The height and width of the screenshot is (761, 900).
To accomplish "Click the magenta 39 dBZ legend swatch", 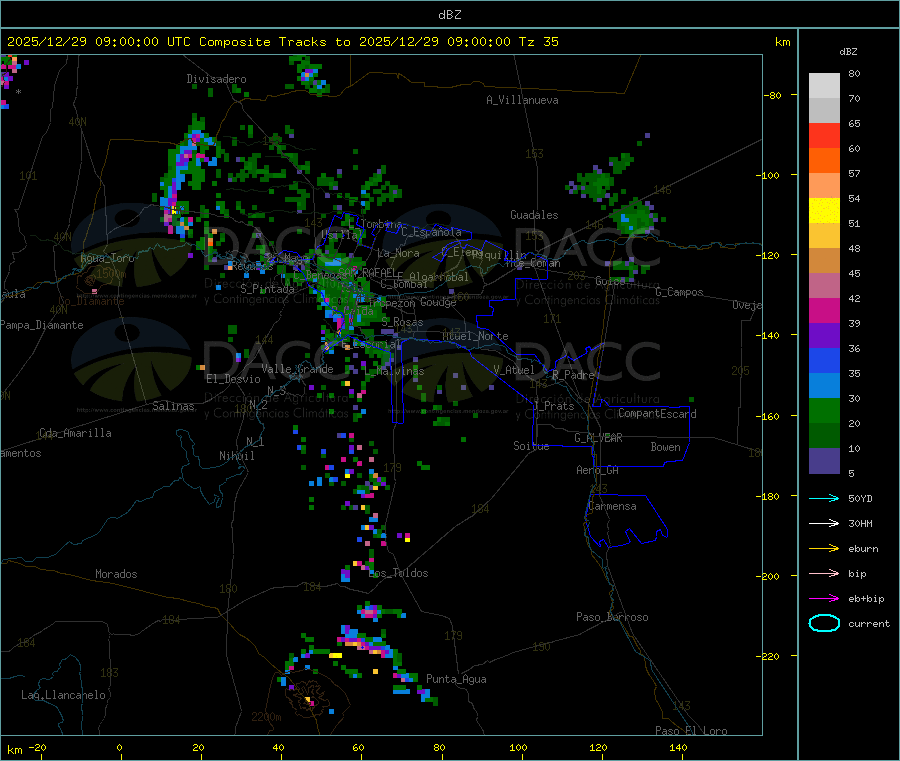I will pyautogui.click(x=824, y=310).
